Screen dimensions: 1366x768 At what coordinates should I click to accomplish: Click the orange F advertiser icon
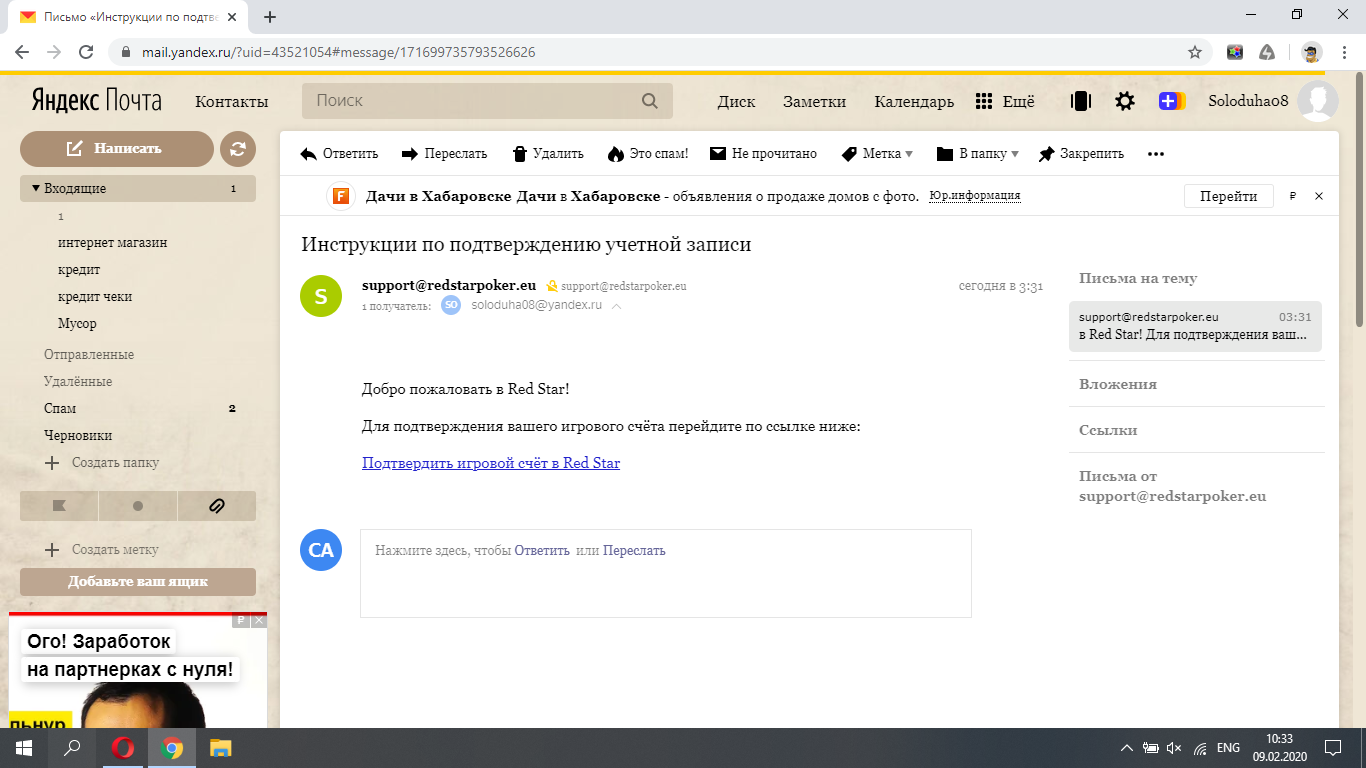[341, 196]
